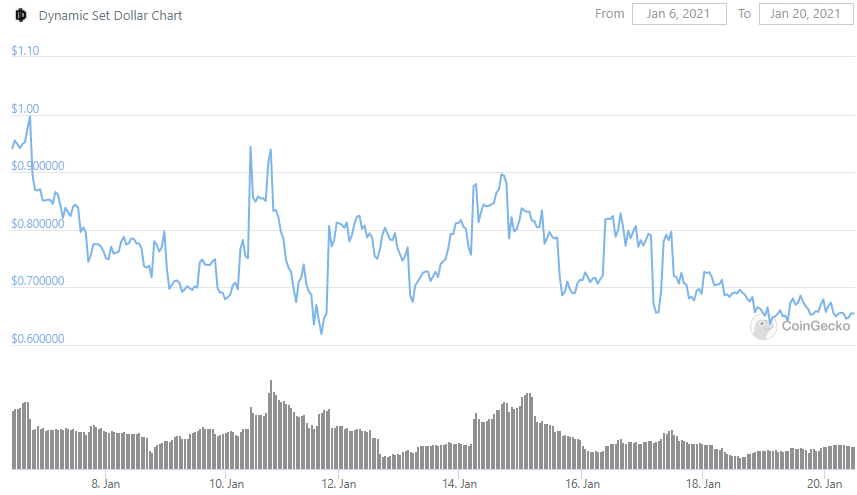Open the From date field Jan 6, 2021
The height and width of the screenshot is (495, 857).
click(x=679, y=14)
